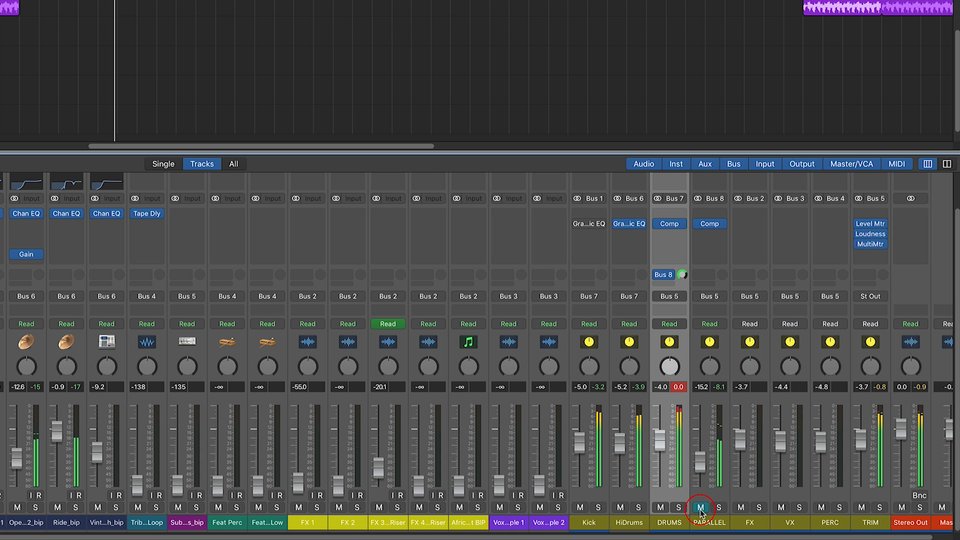The width and height of the screenshot is (960, 540).
Task: Click the keyboard icon on Sub..s_bip strip
Action: (x=187, y=342)
